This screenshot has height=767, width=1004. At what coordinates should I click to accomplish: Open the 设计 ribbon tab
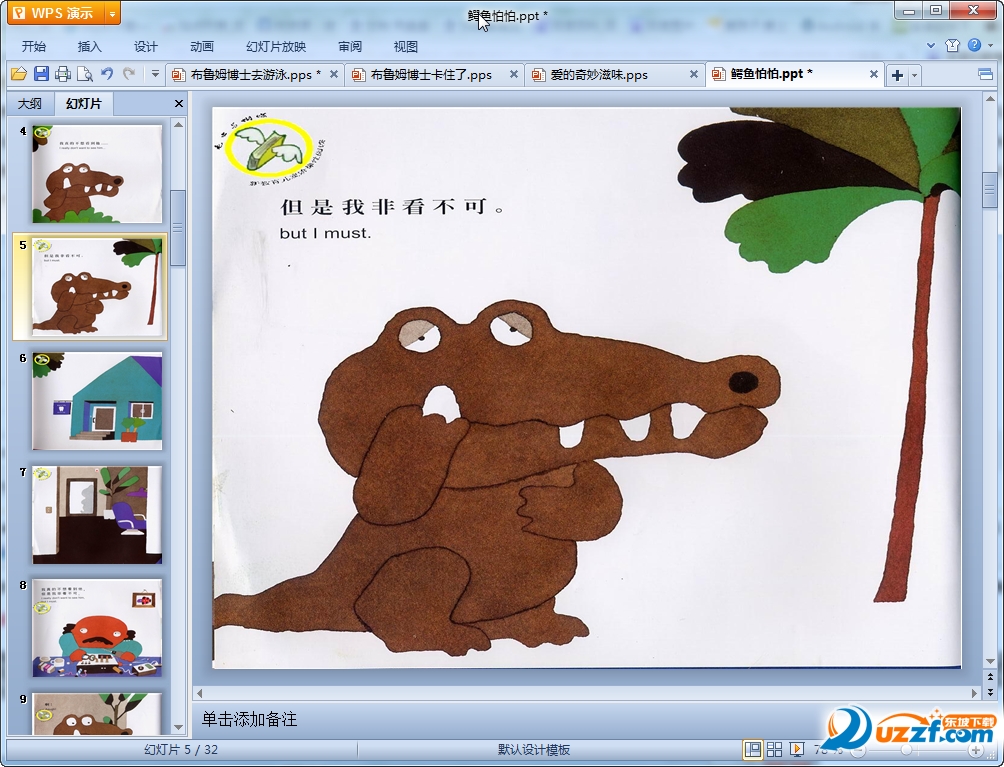(145, 47)
